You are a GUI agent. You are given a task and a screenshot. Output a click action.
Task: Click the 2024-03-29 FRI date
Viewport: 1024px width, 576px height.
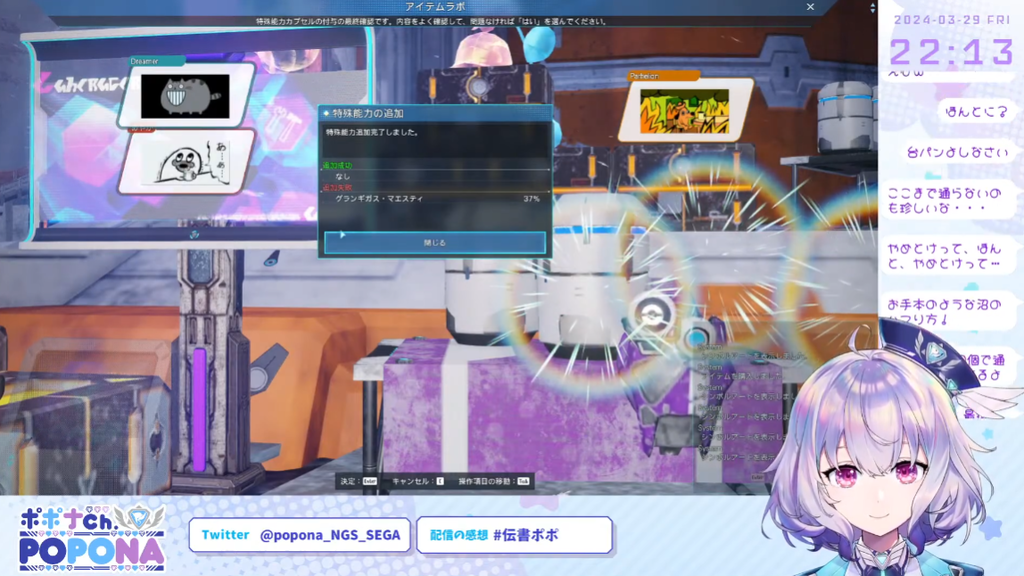(x=952, y=20)
